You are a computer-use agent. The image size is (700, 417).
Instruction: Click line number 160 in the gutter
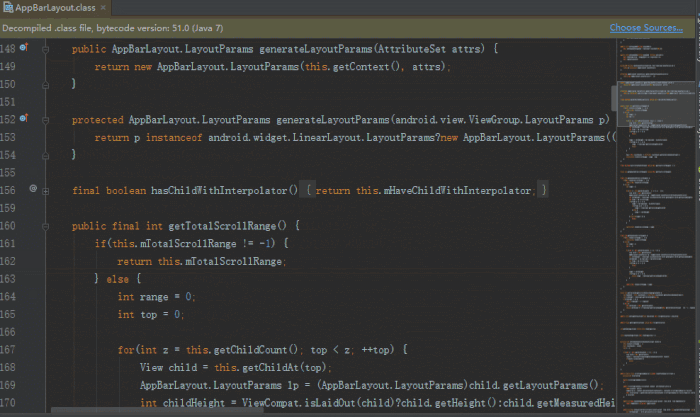click(8, 226)
